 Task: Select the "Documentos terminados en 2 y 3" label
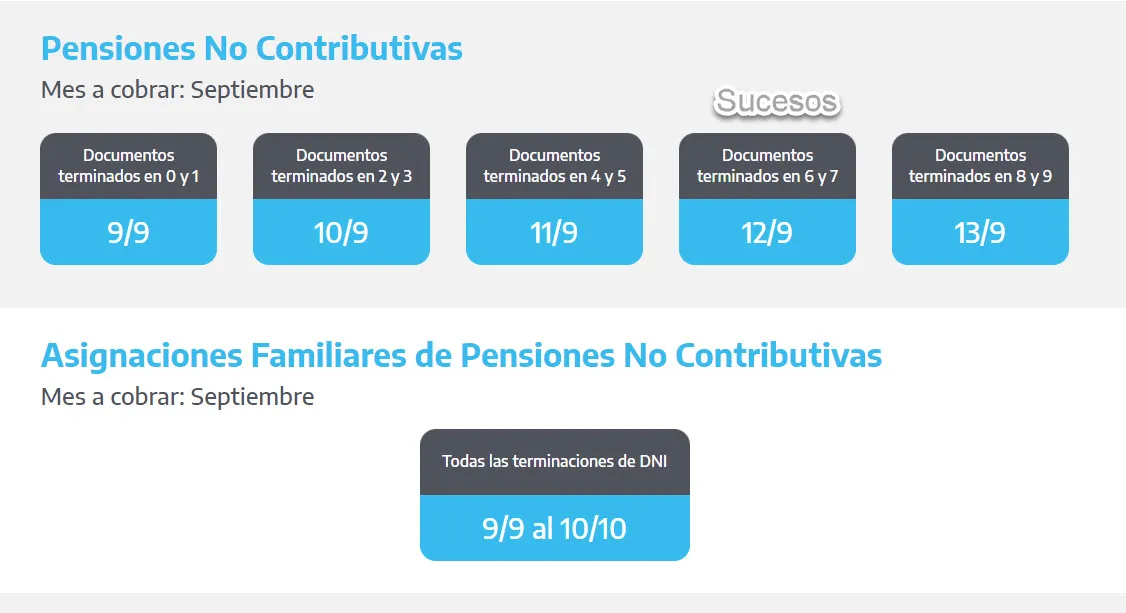(x=341, y=166)
